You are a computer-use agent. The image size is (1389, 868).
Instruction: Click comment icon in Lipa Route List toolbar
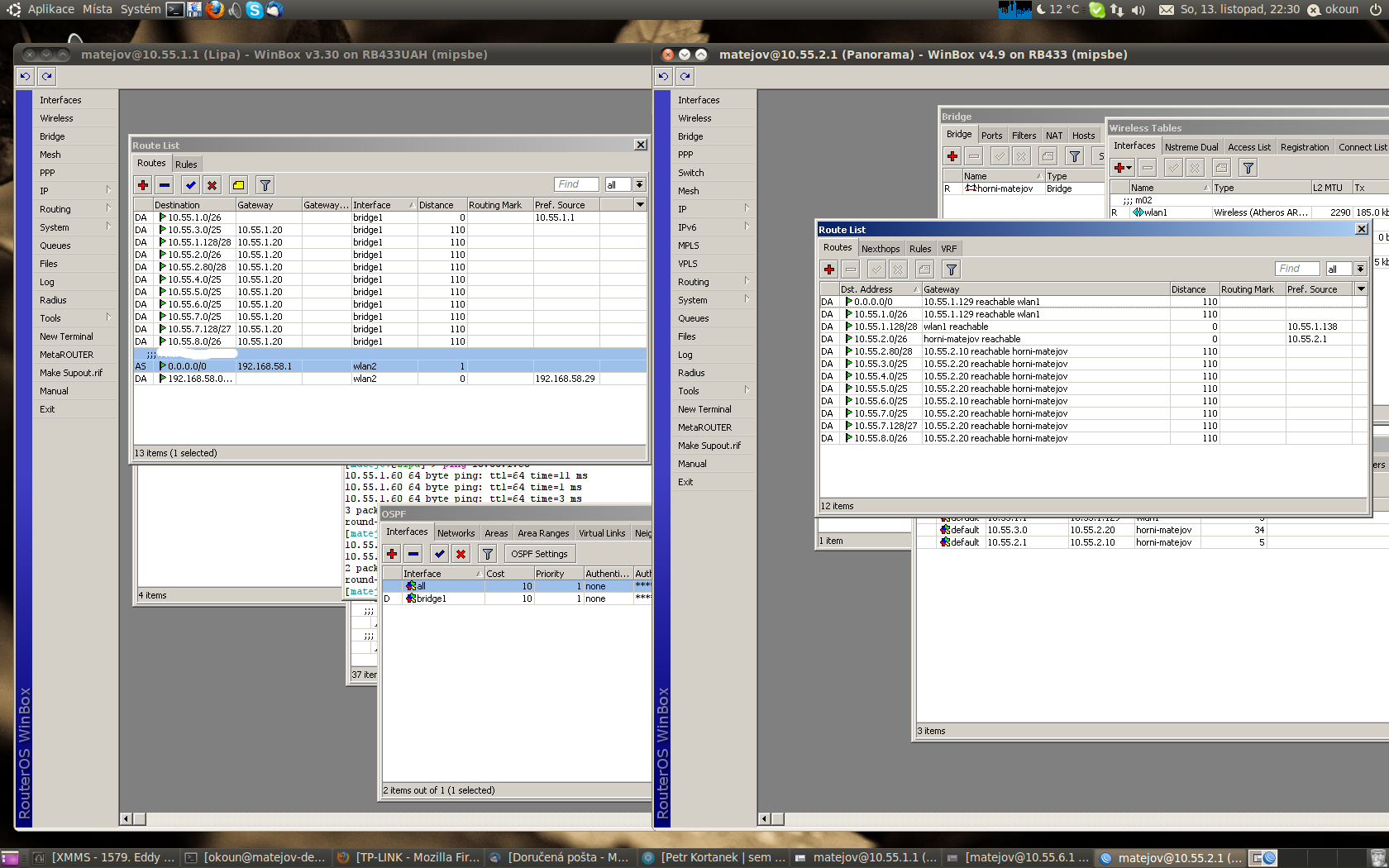[239, 185]
